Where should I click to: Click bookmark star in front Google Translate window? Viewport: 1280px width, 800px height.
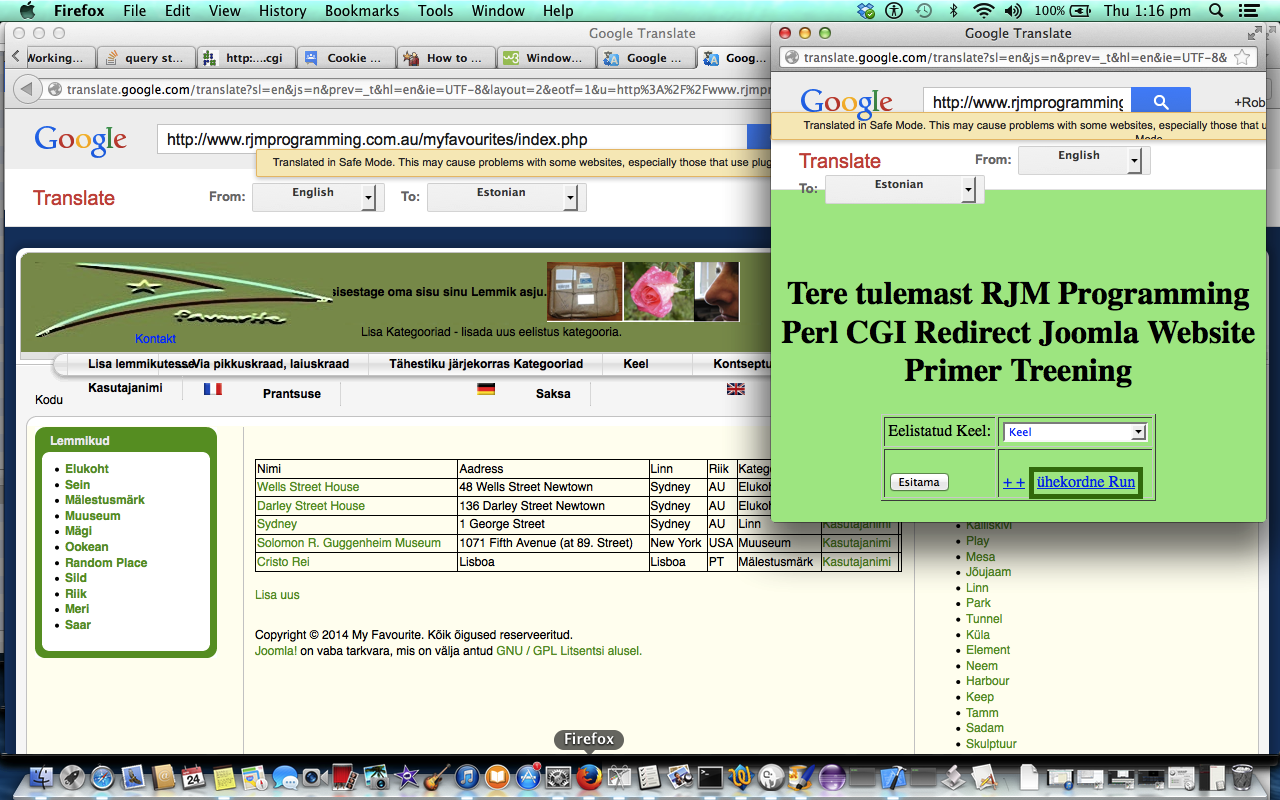point(1243,57)
